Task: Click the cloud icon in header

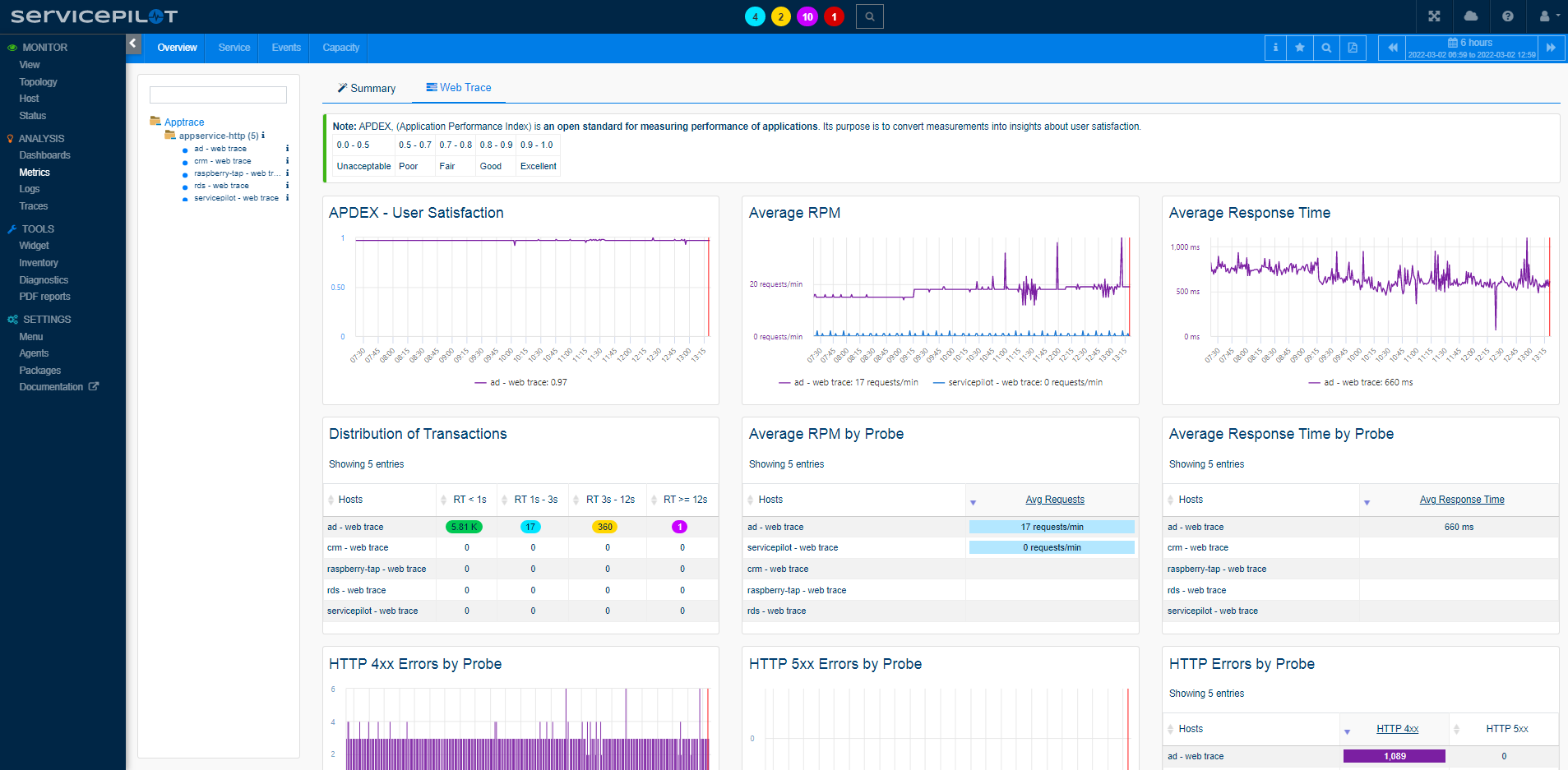Action: [x=1471, y=16]
